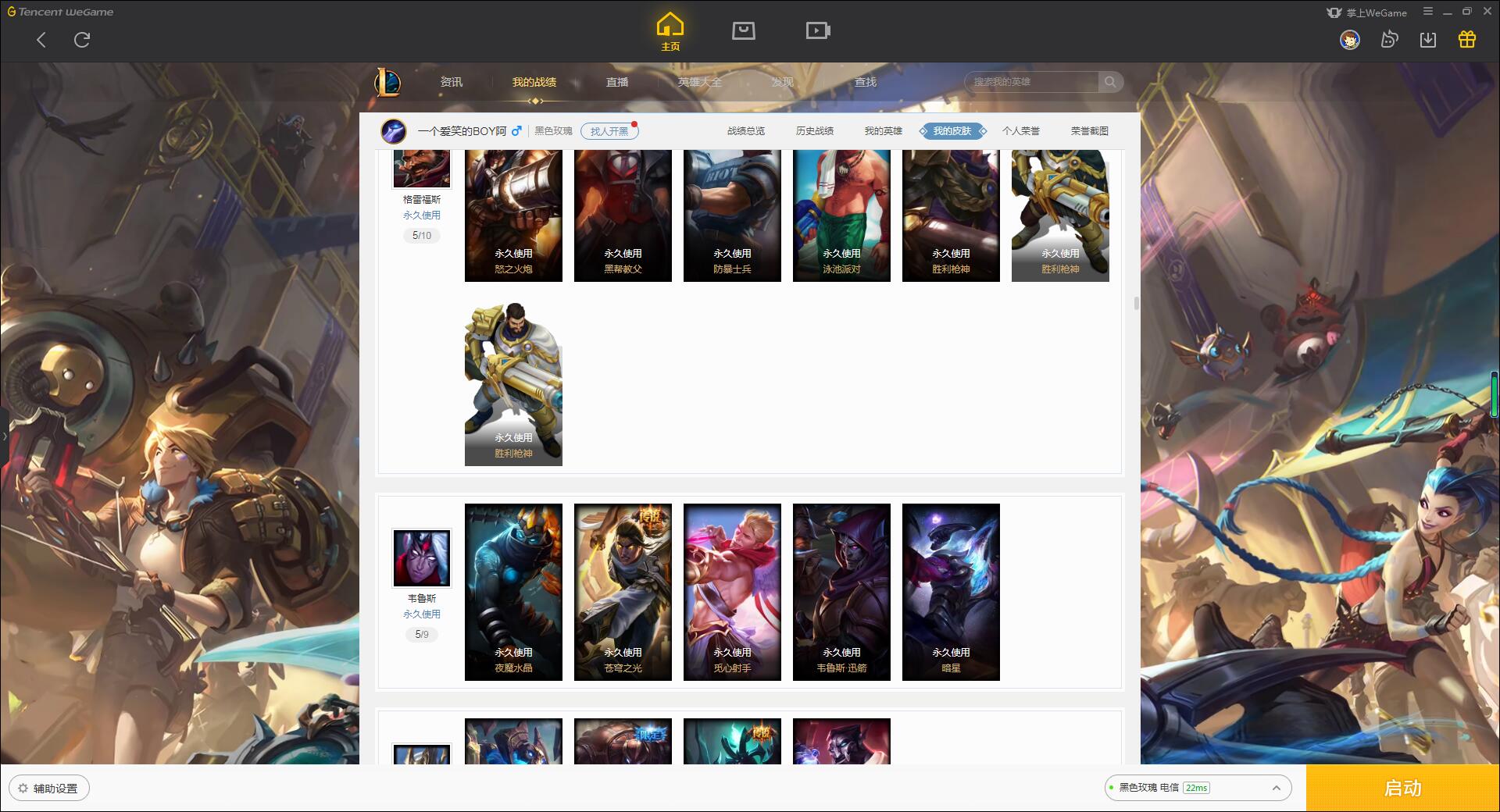Open the 黑帮教父 skin card
This screenshot has height=812, width=1500.
[623, 215]
